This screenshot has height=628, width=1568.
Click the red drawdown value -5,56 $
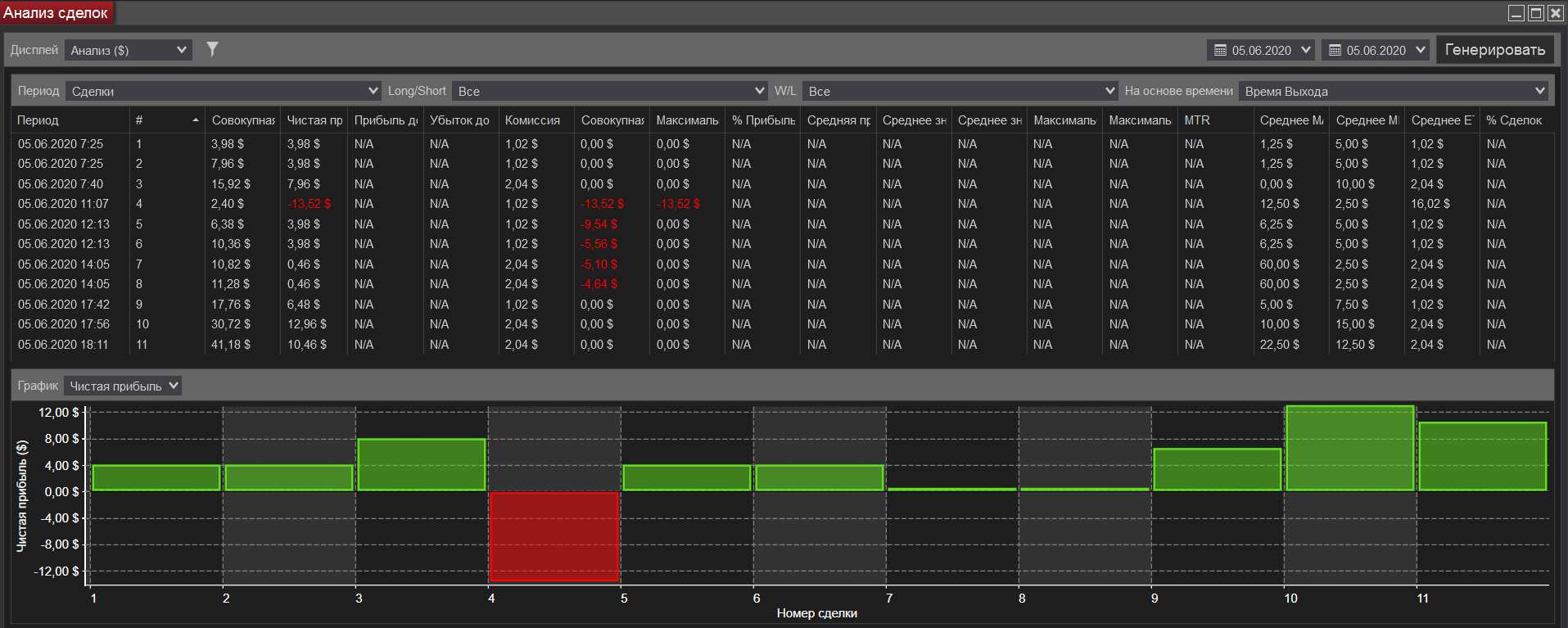click(x=599, y=244)
